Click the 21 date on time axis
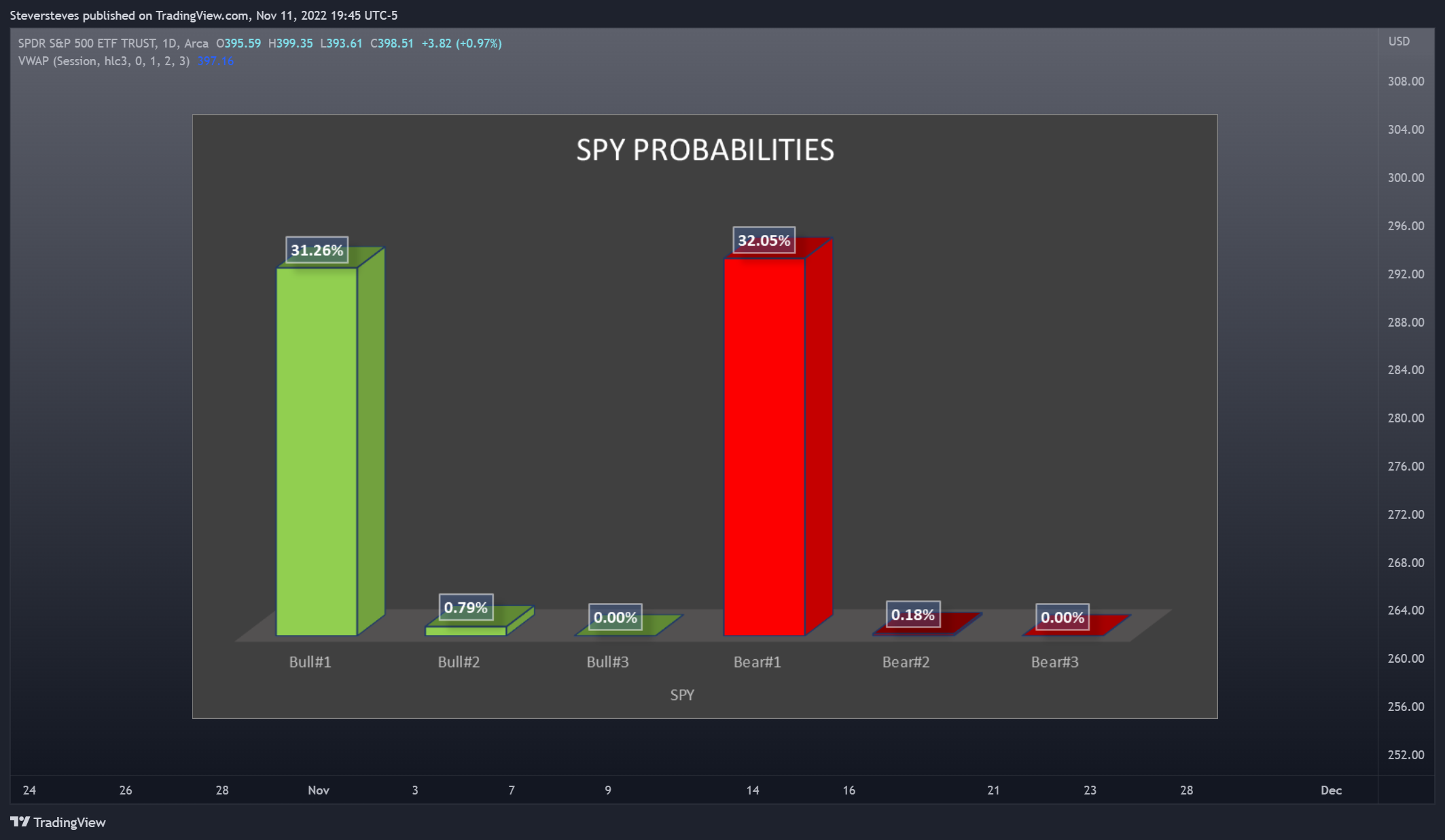The width and height of the screenshot is (1445, 840). click(993, 790)
